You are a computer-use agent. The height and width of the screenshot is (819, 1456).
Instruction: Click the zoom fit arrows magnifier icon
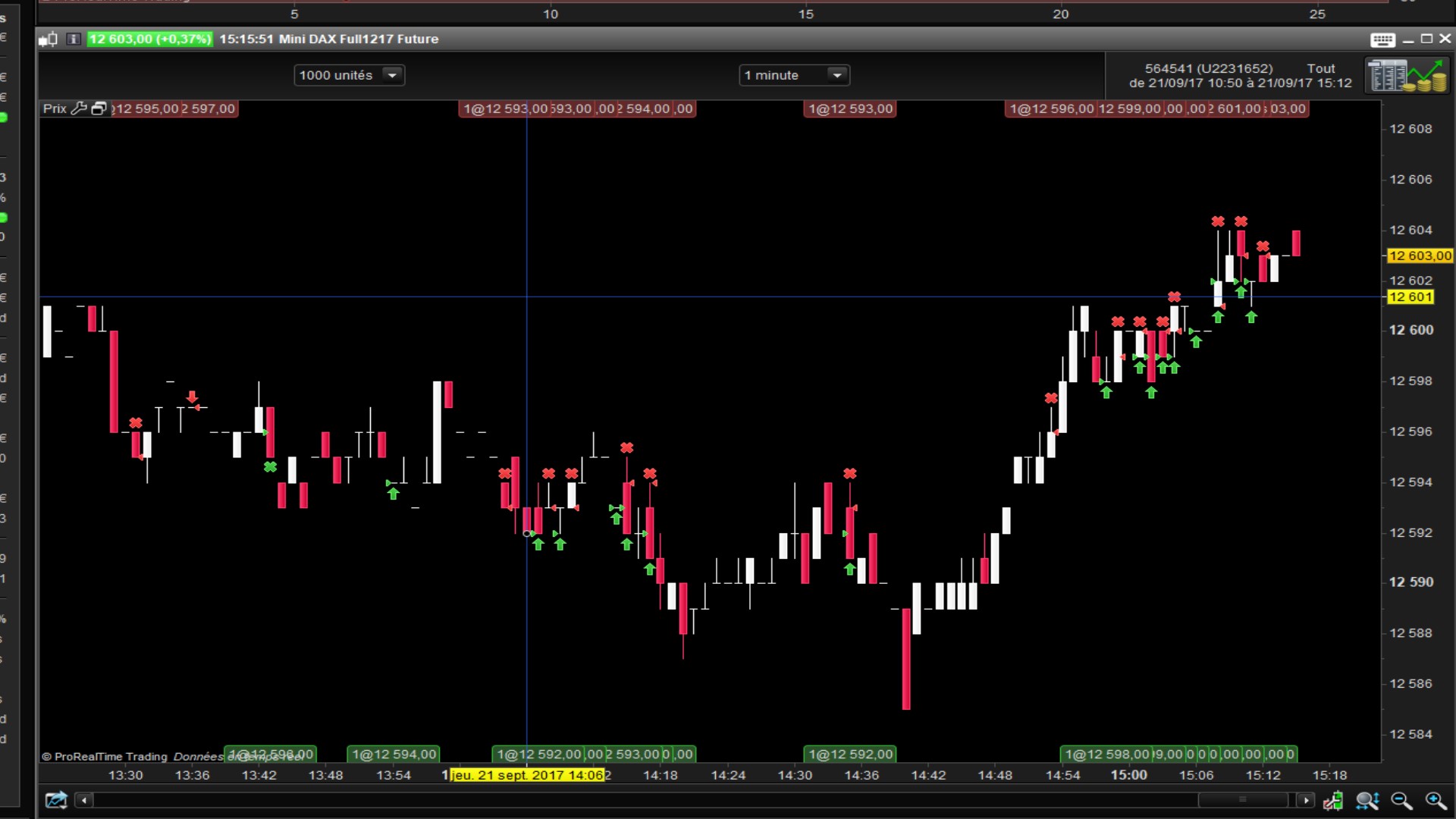1367,801
